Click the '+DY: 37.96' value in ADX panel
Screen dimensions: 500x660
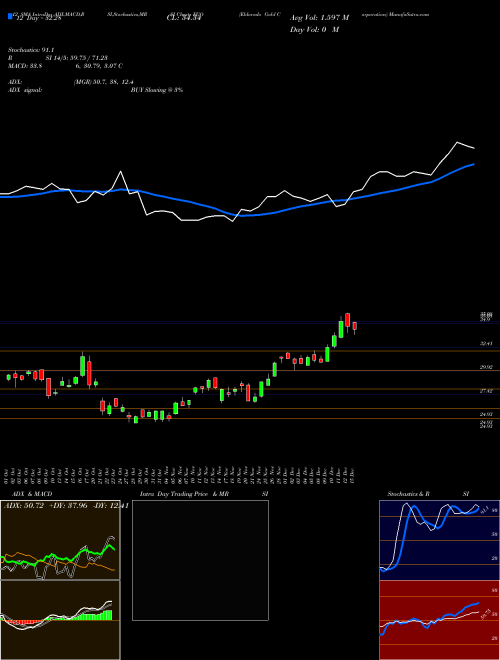click(x=68, y=506)
